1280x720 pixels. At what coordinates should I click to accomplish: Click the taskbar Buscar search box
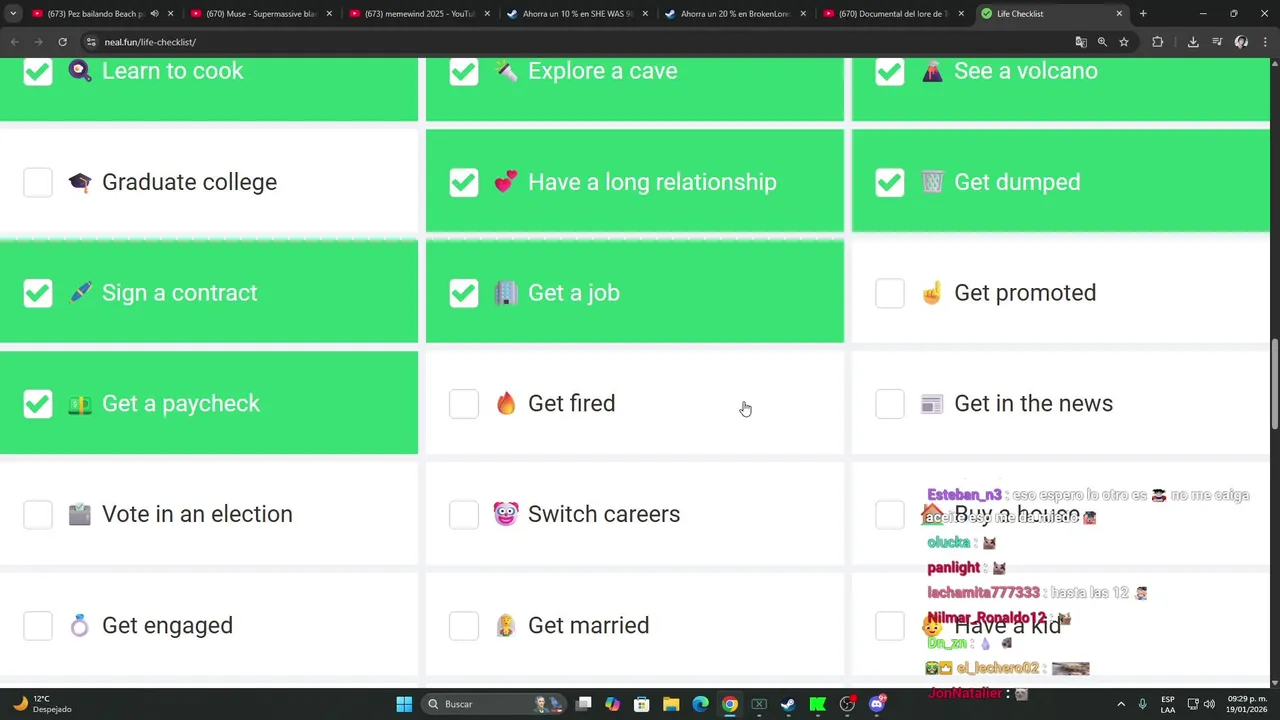(x=495, y=704)
